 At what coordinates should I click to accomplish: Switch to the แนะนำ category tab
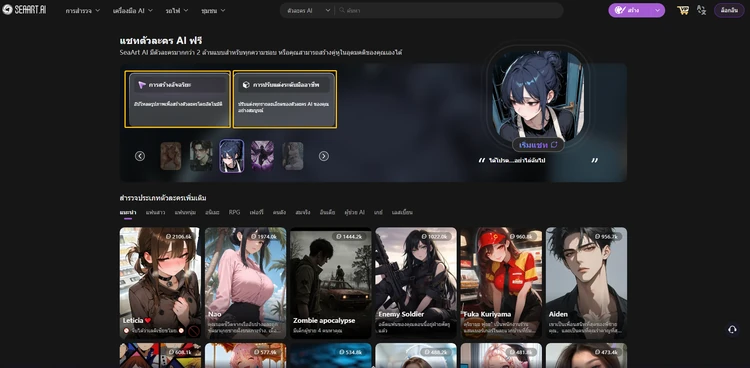[x=128, y=212]
